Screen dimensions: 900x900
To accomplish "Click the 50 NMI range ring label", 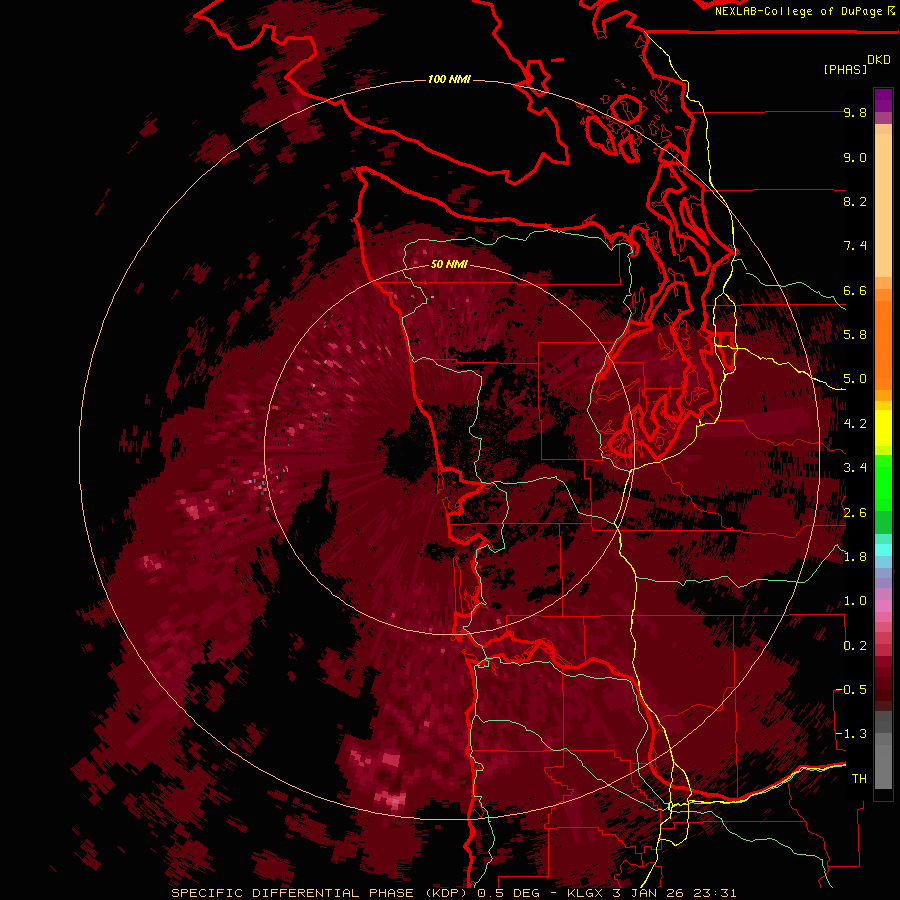I will 449,264.
